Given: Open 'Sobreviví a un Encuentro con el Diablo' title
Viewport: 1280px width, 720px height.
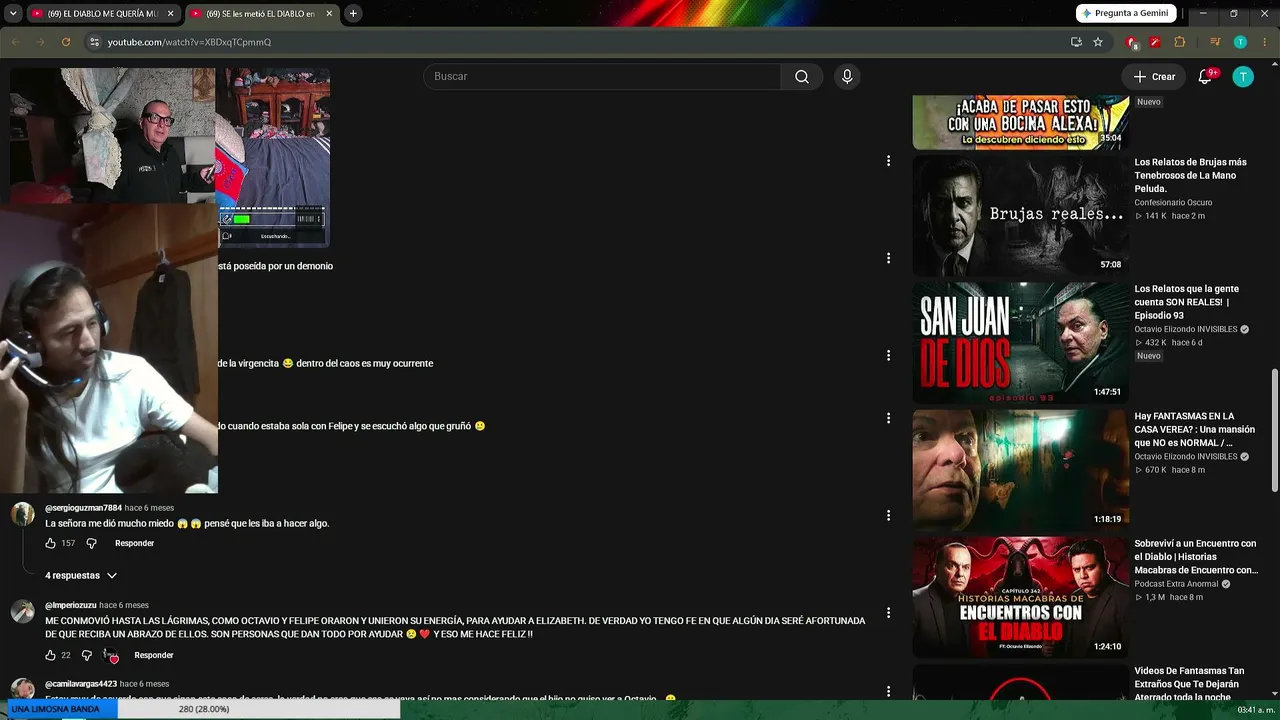Looking at the screenshot, I should tap(1196, 557).
